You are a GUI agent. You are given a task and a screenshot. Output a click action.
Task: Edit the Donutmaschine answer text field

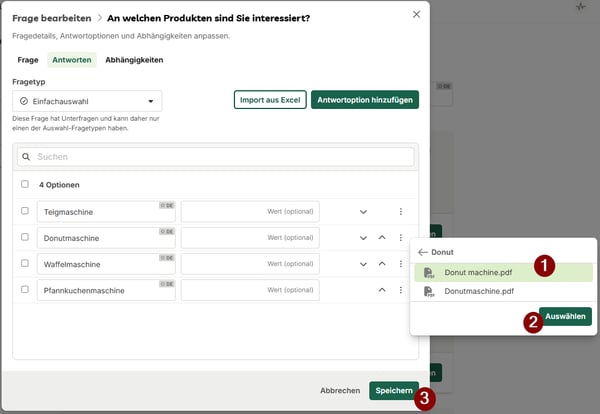point(106,238)
